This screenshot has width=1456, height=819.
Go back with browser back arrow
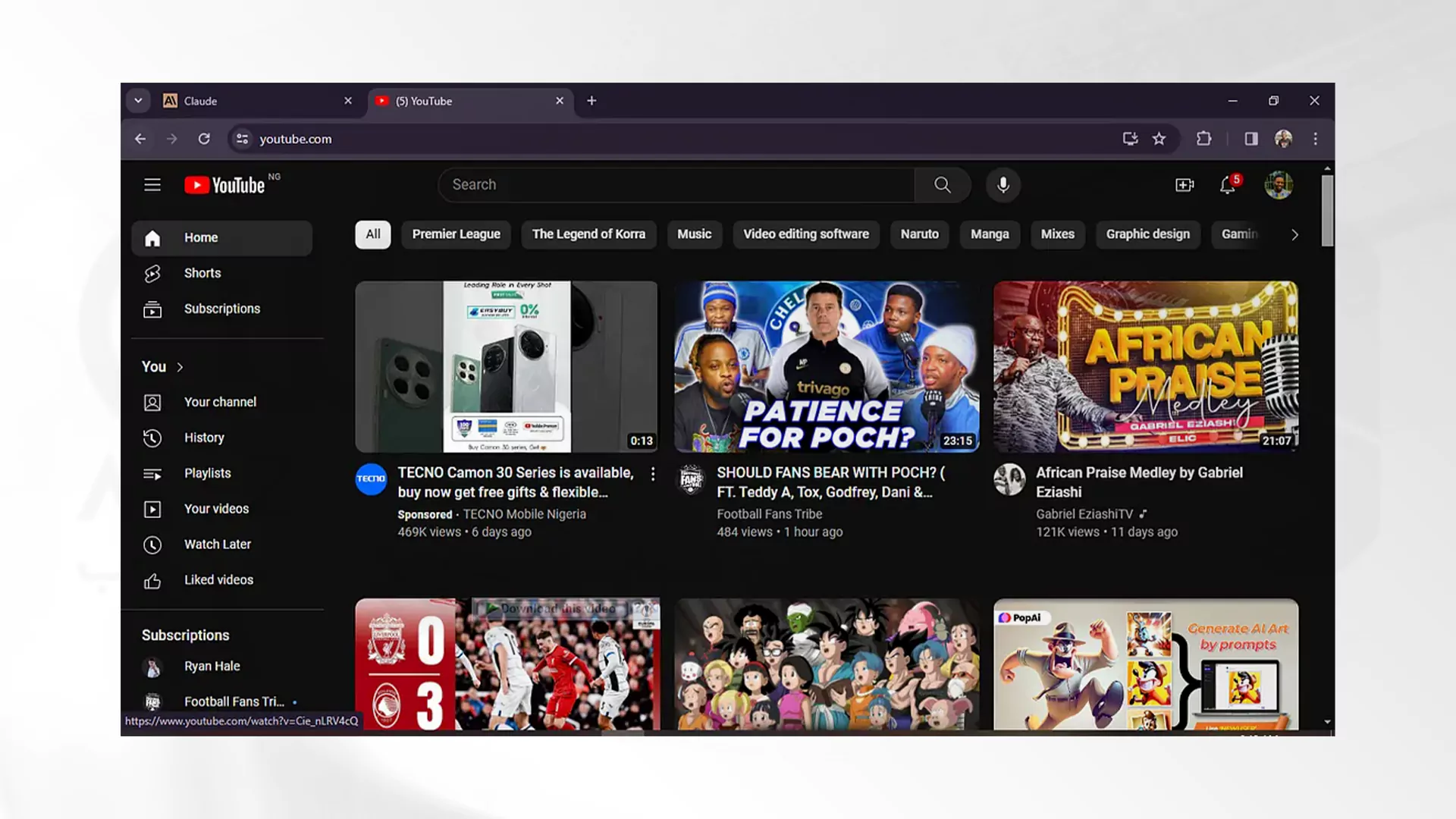pos(140,139)
